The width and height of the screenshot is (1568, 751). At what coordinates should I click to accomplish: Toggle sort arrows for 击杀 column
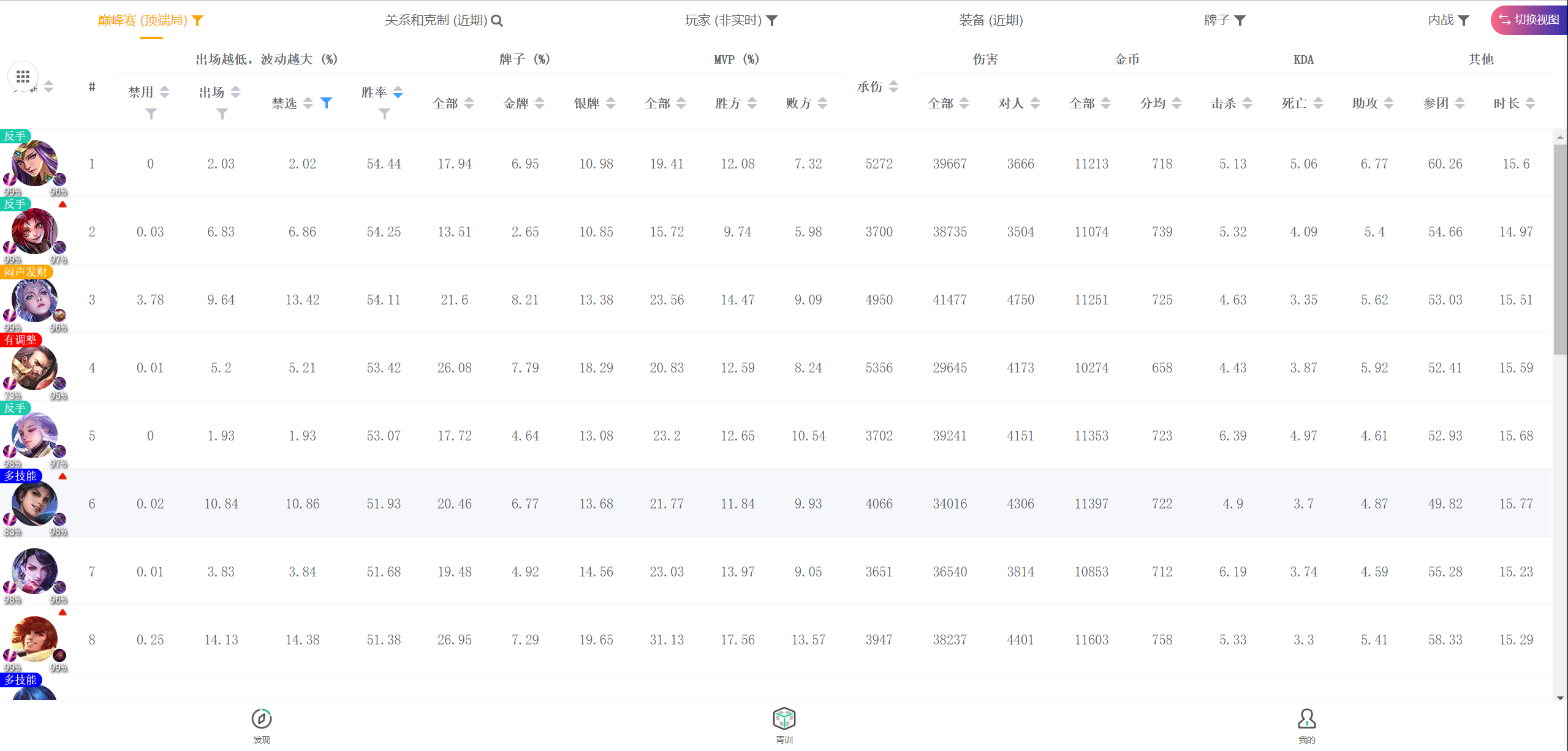pyautogui.click(x=1247, y=103)
